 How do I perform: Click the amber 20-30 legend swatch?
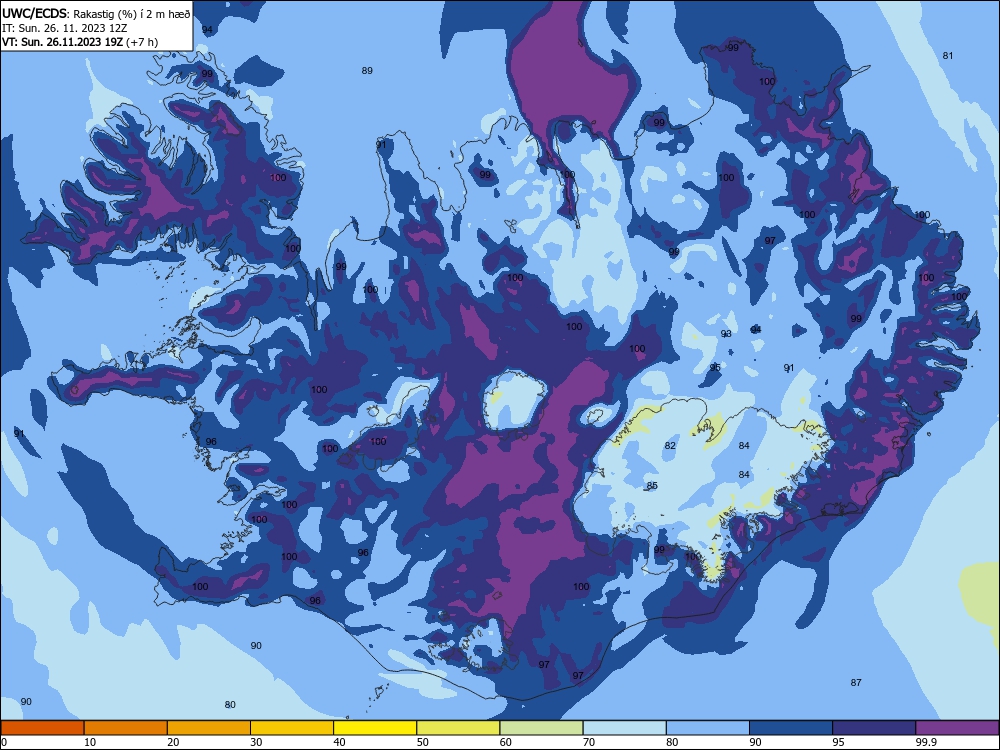[x=209, y=728]
